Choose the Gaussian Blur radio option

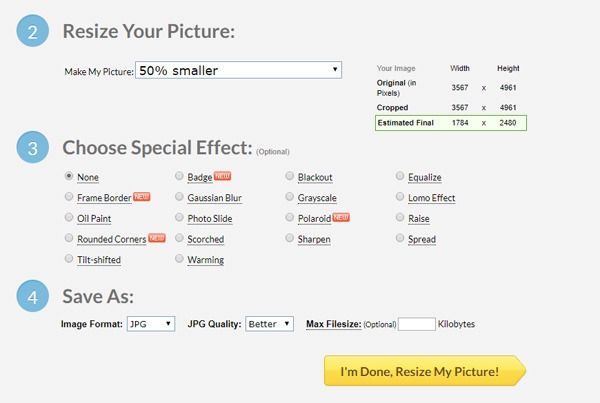tap(179, 197)
